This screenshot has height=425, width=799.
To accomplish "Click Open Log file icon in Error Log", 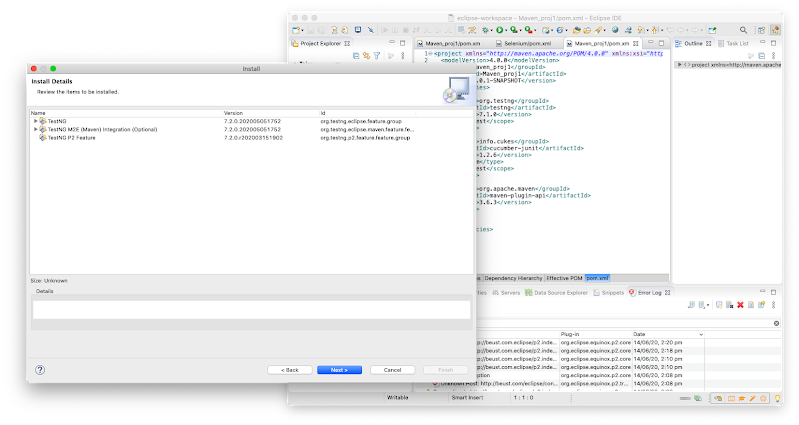I will 751,305.
